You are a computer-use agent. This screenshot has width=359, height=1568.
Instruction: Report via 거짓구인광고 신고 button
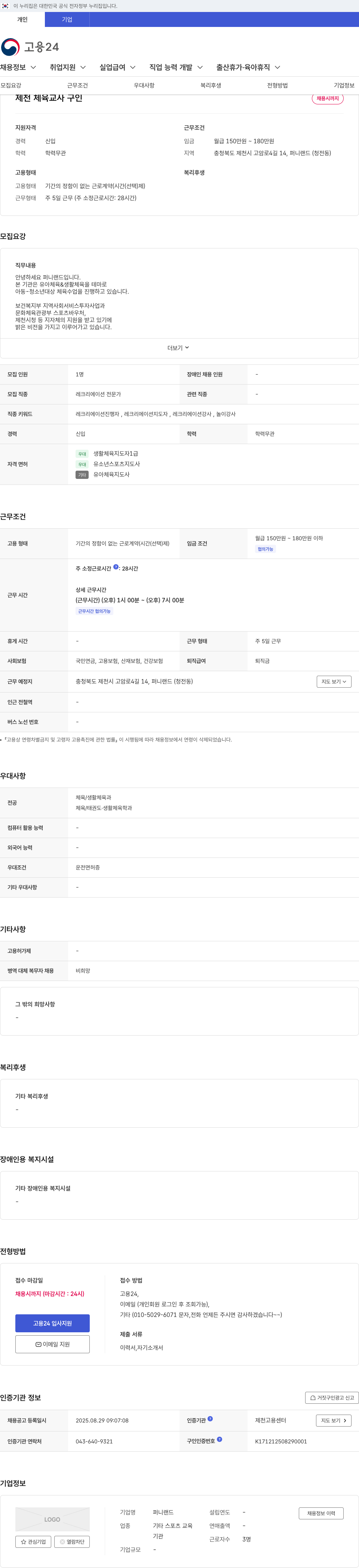[332, 1397]
